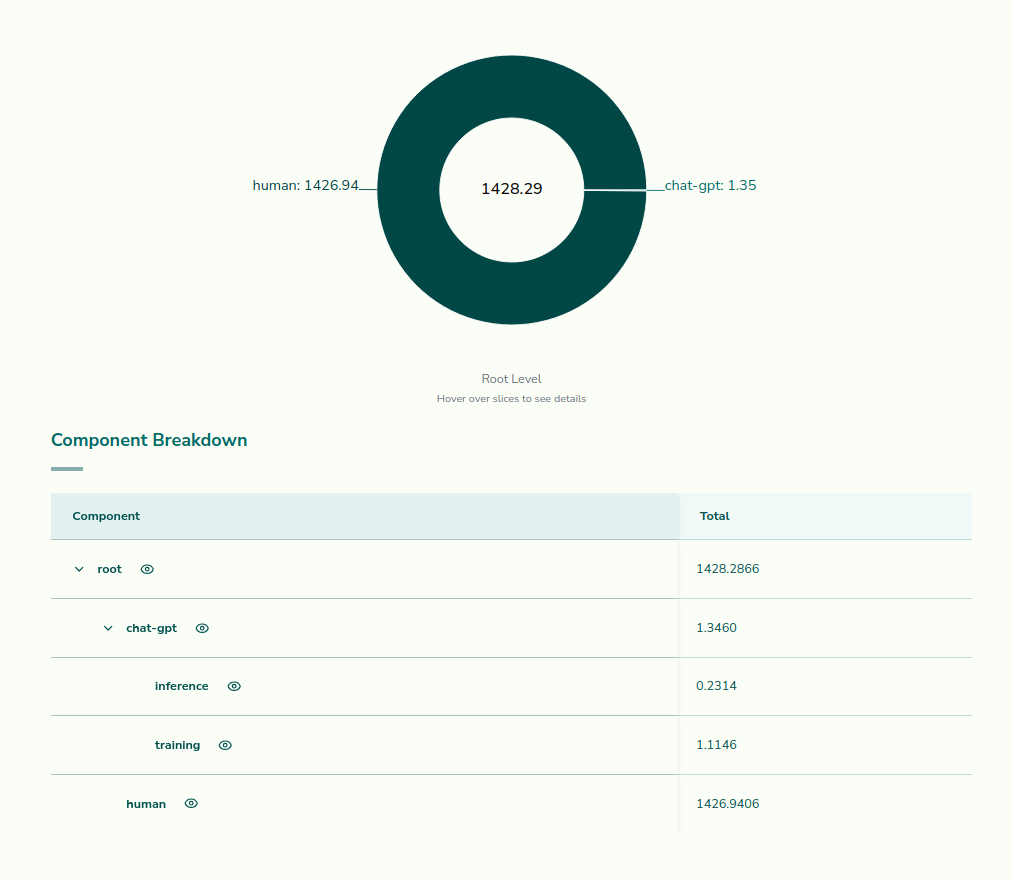Click the 'chat-gpt: 1.35' chart label
The height and width of the screenshot is (881, 1011).
(x=711, y=186)
